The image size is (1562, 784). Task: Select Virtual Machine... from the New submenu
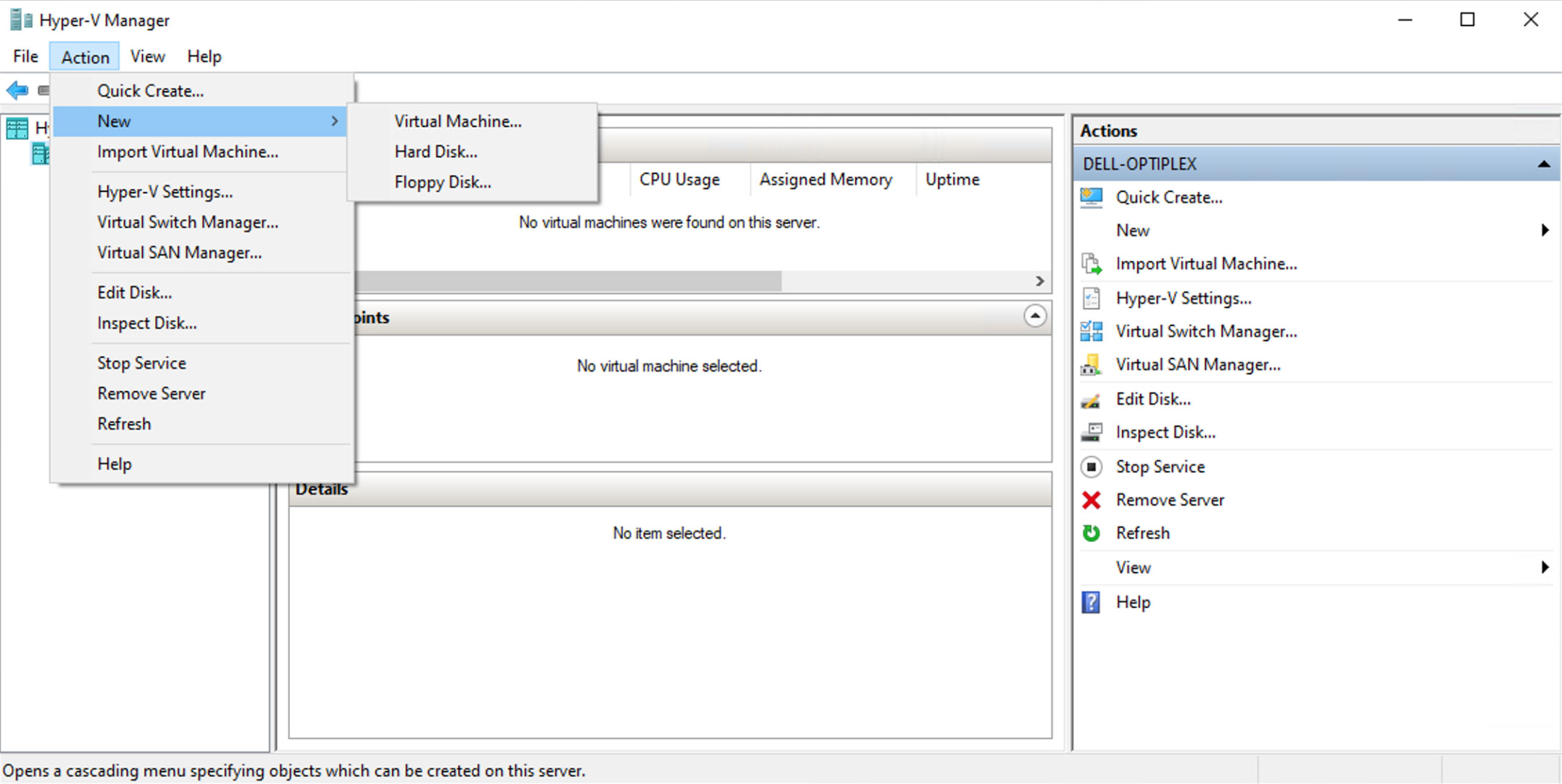[x=473, y=121]
